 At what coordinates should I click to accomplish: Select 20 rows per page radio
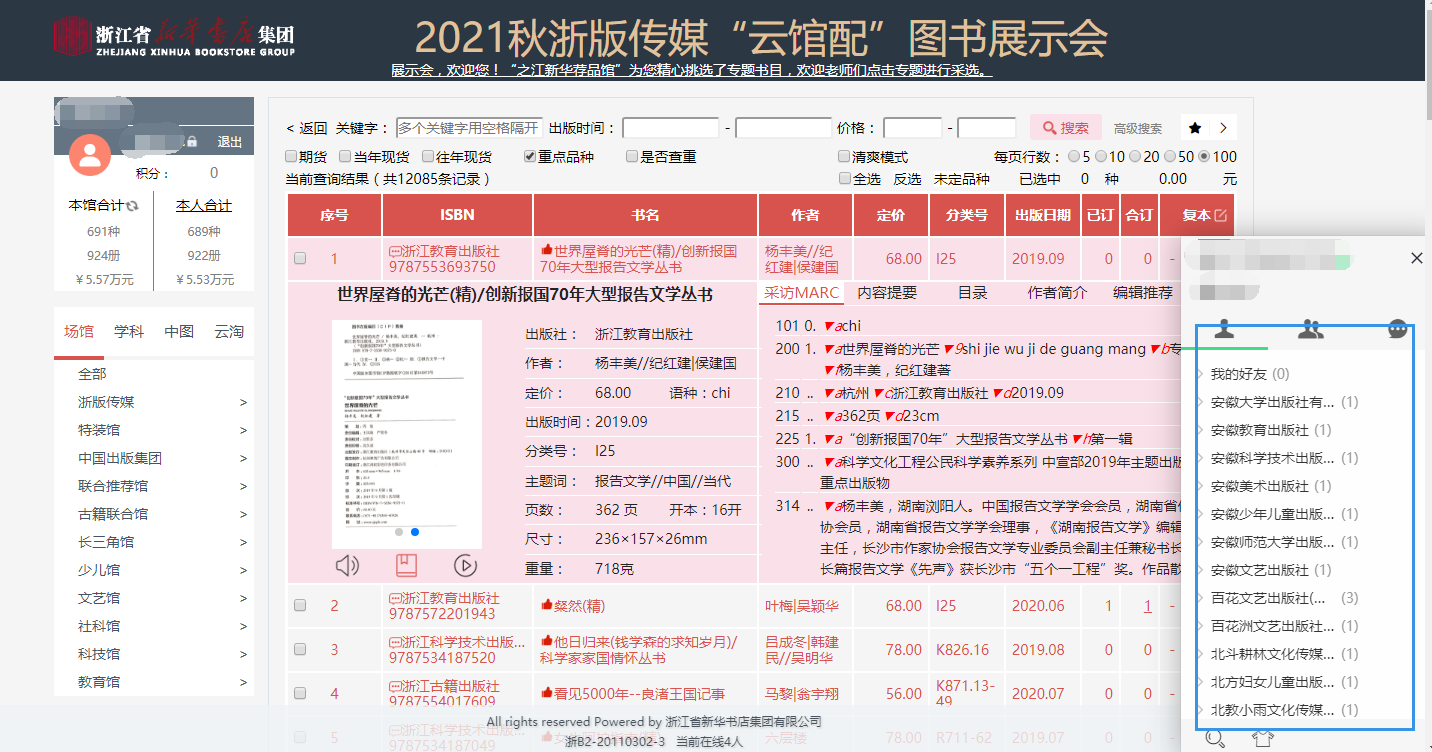pos(1134,157)
